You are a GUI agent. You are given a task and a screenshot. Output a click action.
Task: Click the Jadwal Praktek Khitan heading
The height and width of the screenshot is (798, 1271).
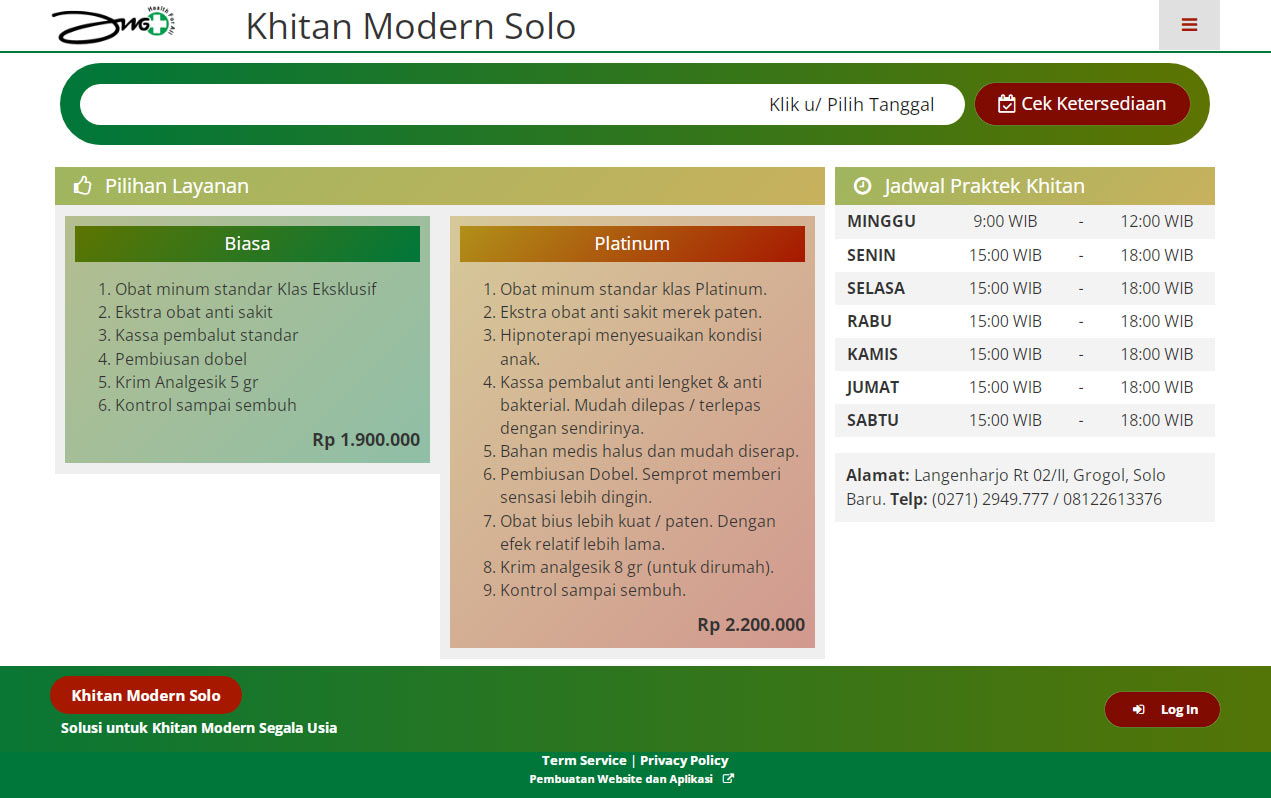984,186
